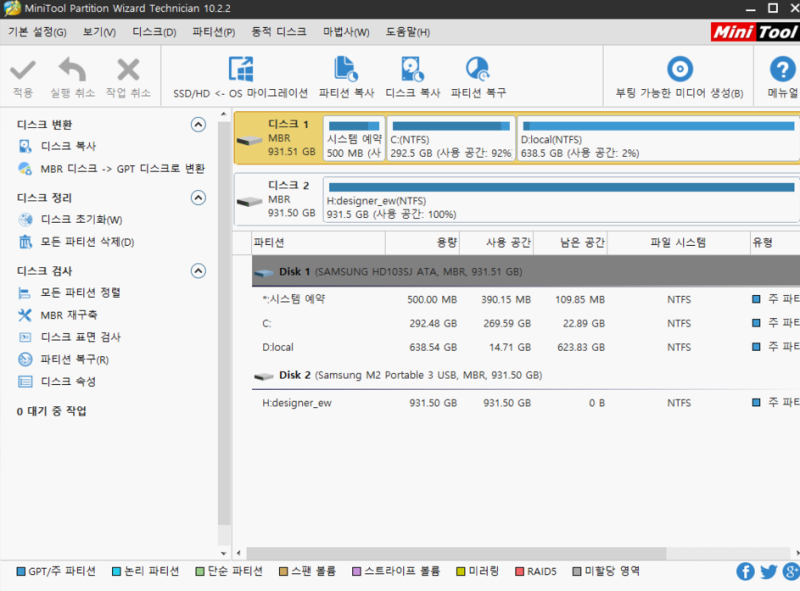Run MBR 재구축 from sidebar
800x591 pixels.
[69, 315]
